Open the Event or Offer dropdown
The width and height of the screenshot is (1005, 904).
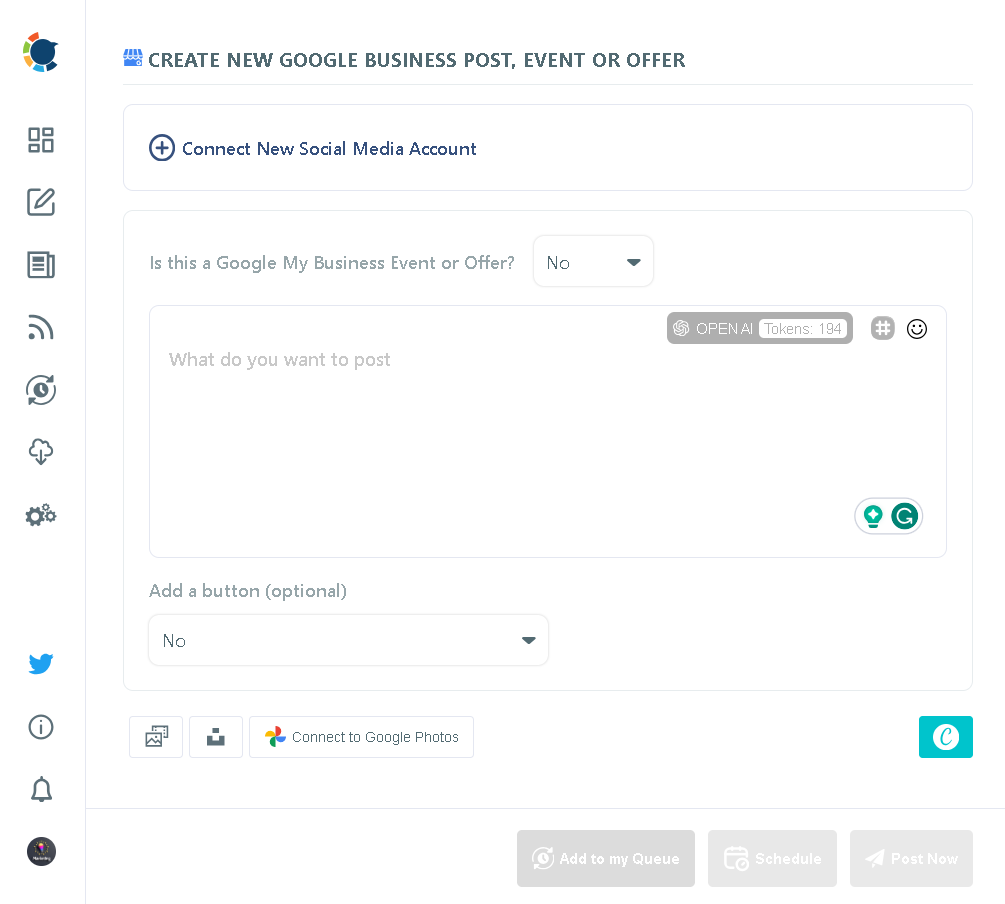[x=593, y=261]
